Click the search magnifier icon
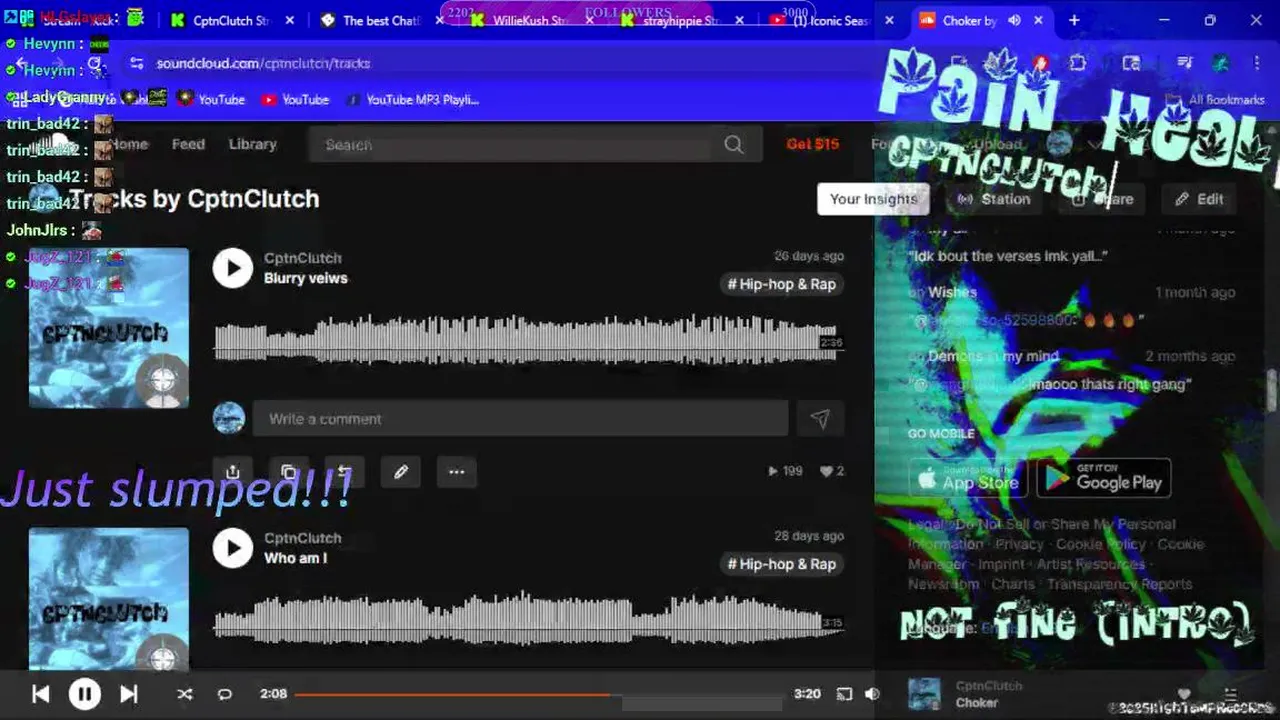Image resolution: width=1280 pixels, height=720 pixels. 734,145
